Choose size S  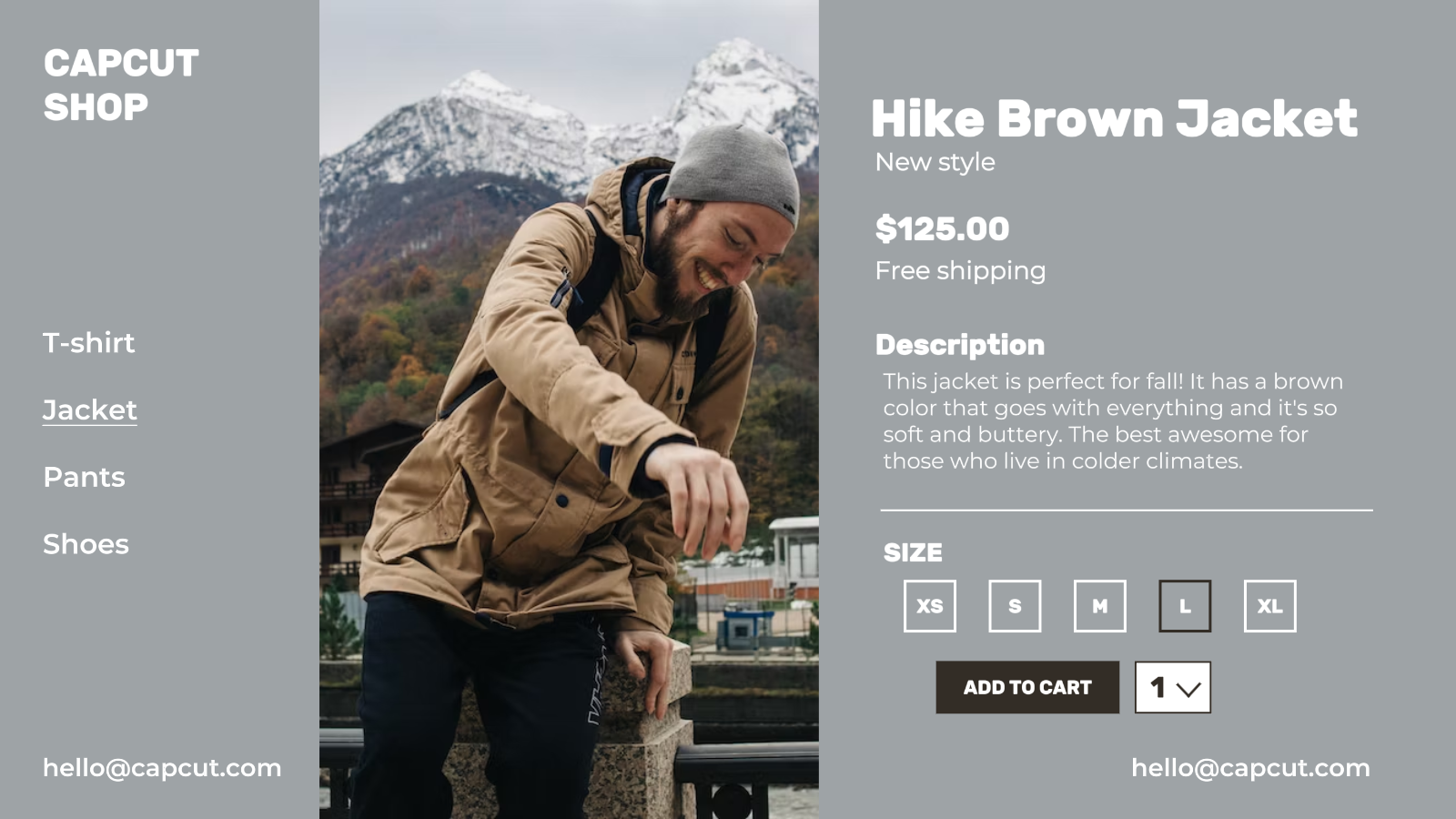(x=1015, y=606)
